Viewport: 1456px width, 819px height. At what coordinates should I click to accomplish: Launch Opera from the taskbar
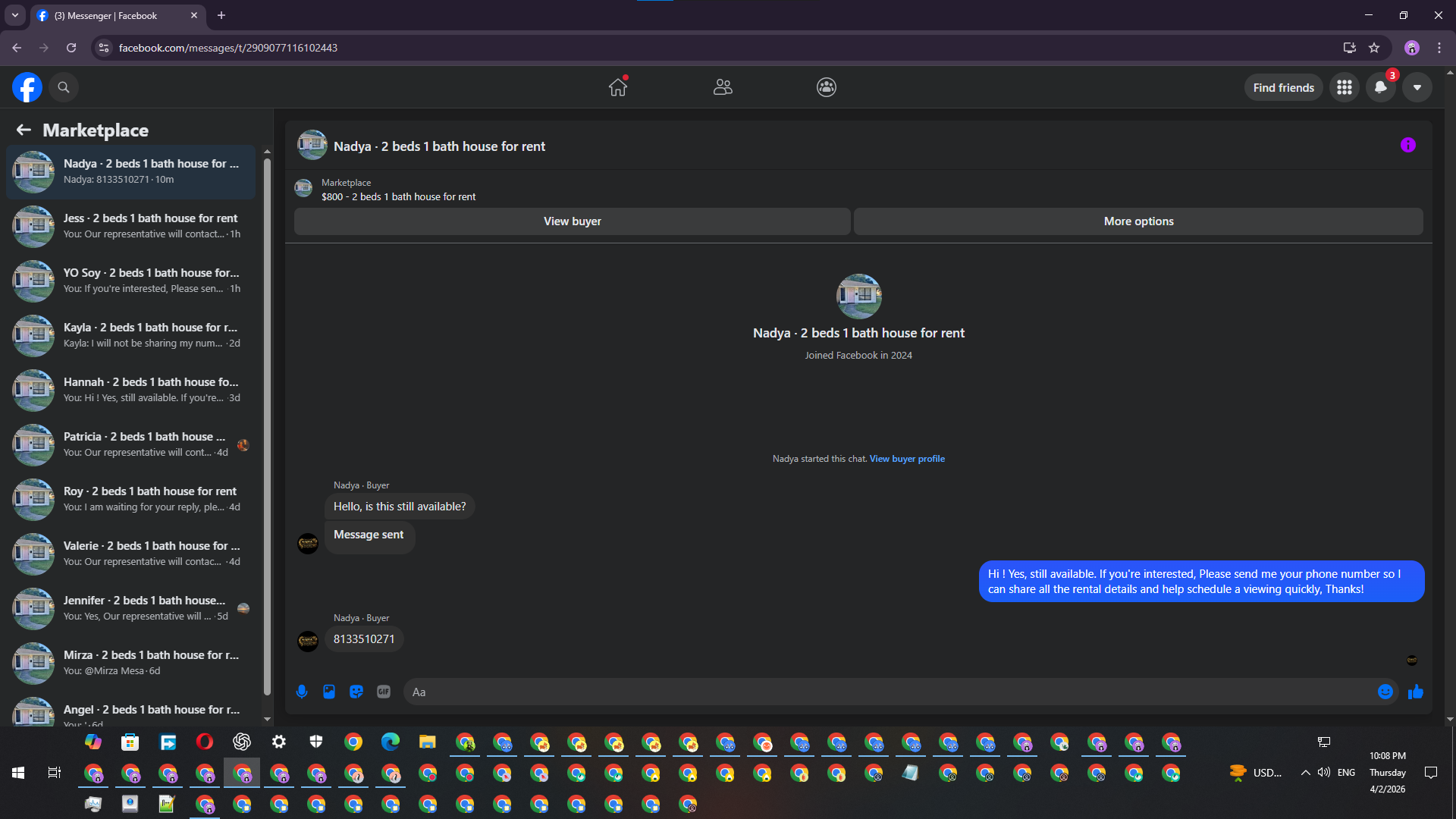(205, 742)
